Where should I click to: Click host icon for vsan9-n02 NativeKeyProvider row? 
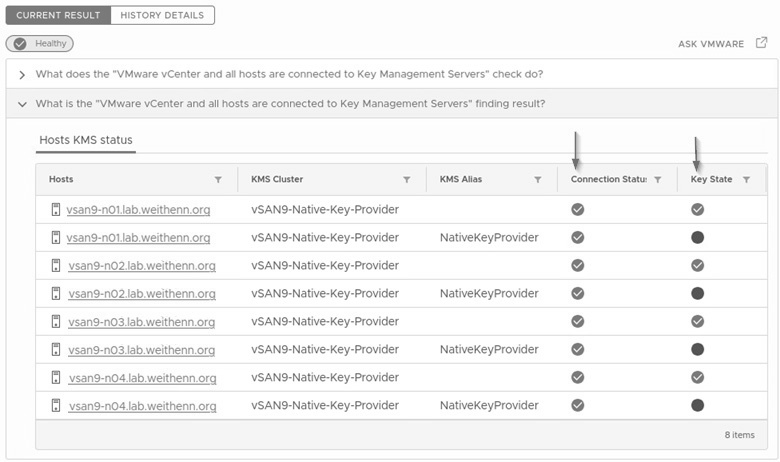pyautogui.click(x=56, y=293)
